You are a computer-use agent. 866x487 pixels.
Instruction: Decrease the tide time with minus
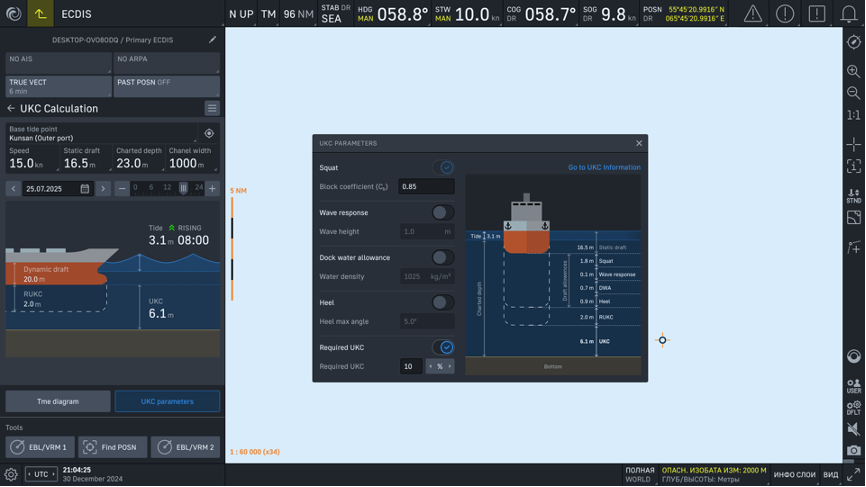[122, 188]
